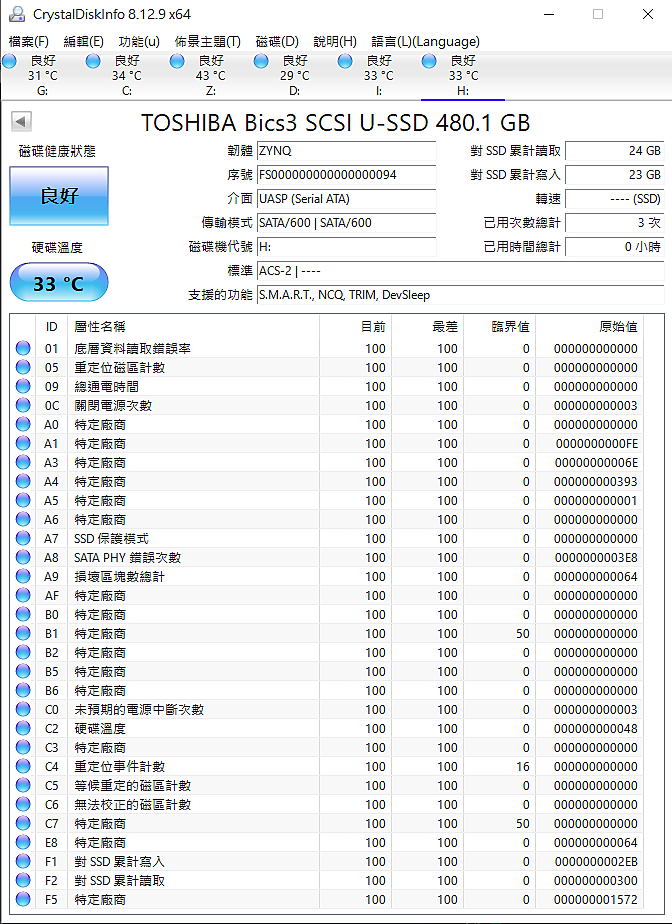Open the 功能(u) menu
The image size is (672, 924).
(x=139, y=41)
